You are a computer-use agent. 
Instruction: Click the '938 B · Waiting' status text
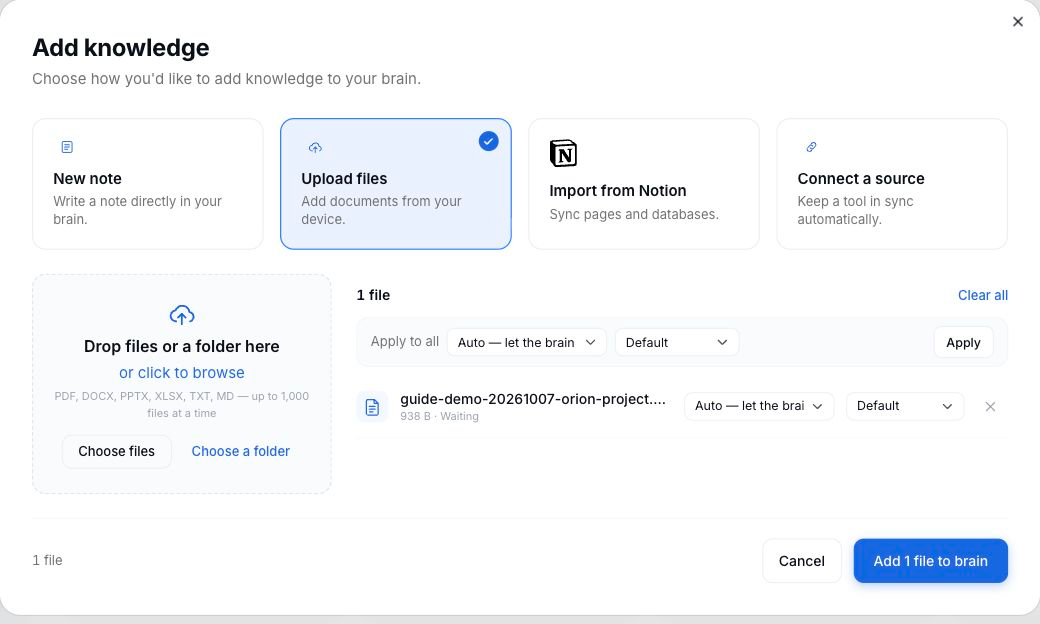coord(439,416)
